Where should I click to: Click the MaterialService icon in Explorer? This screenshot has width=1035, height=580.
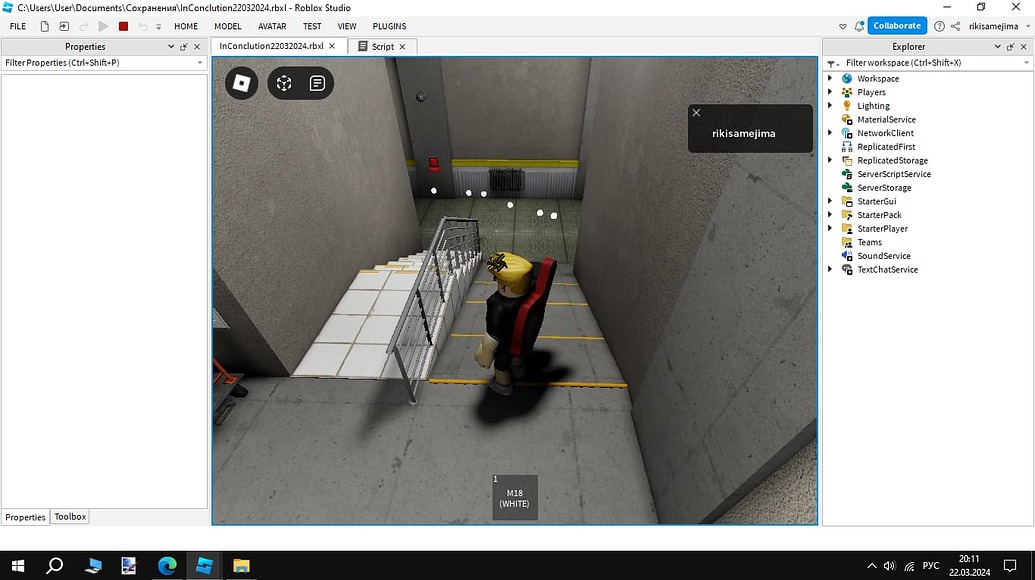pyautogui.click(x=847, y=119)
